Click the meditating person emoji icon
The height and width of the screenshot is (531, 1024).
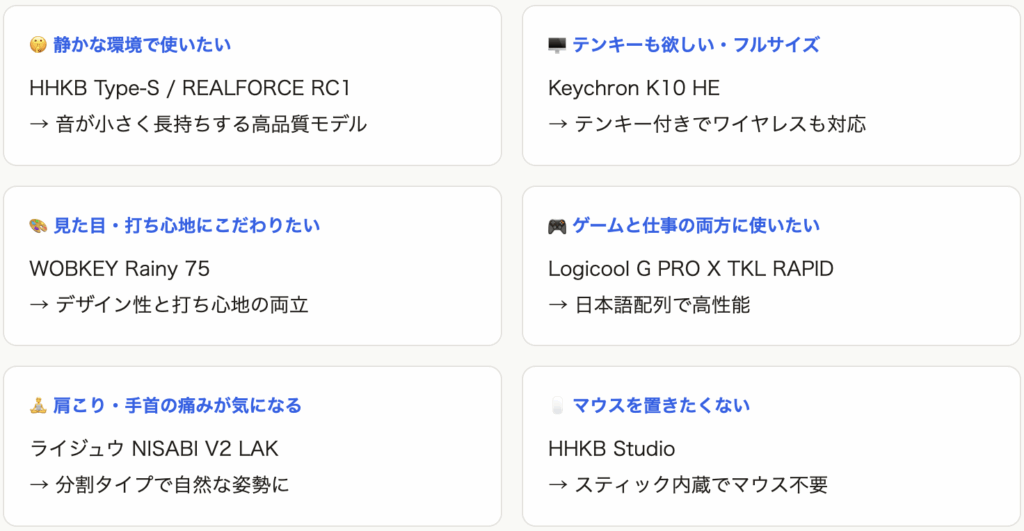[x=38, y=406]
